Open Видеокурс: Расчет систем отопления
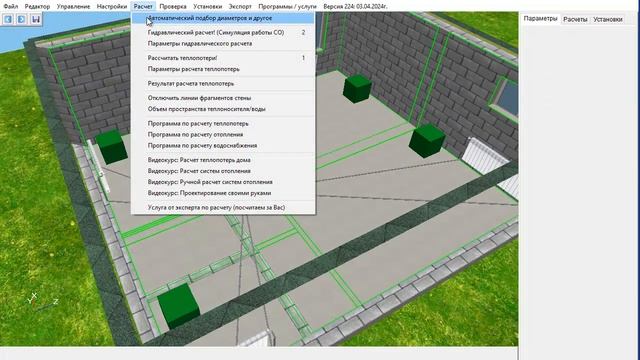The width and height of the screenshot is (640, 360). [223, 171]
